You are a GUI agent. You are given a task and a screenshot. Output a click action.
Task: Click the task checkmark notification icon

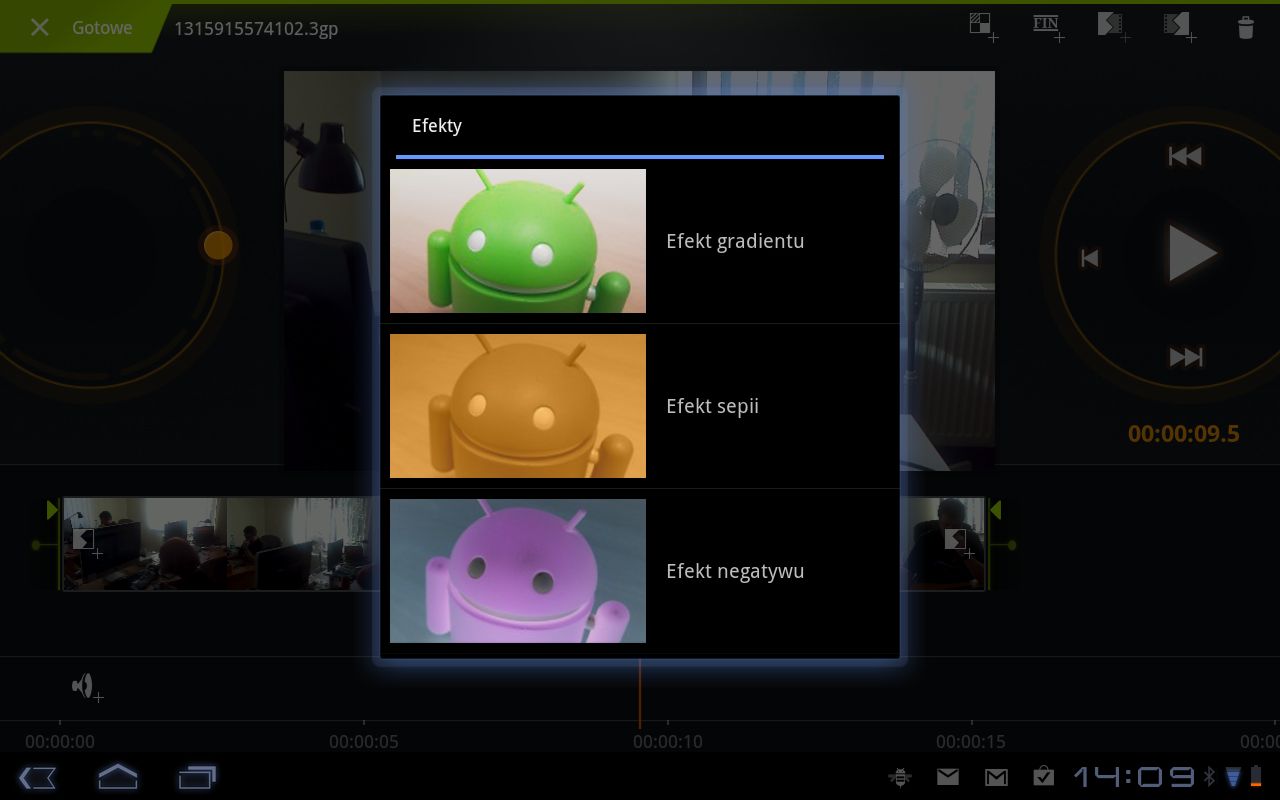pyautogui.click(x=1044, y=776)
